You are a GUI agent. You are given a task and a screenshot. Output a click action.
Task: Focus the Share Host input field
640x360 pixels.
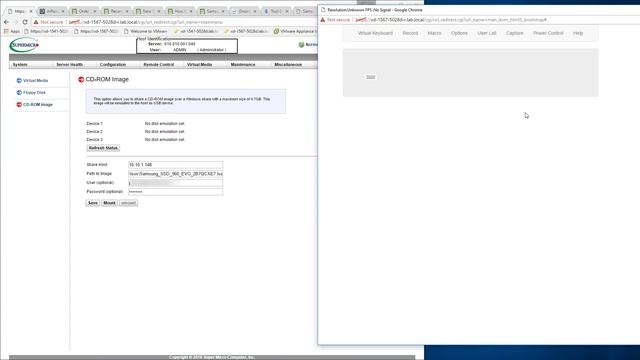pos(176,164)
